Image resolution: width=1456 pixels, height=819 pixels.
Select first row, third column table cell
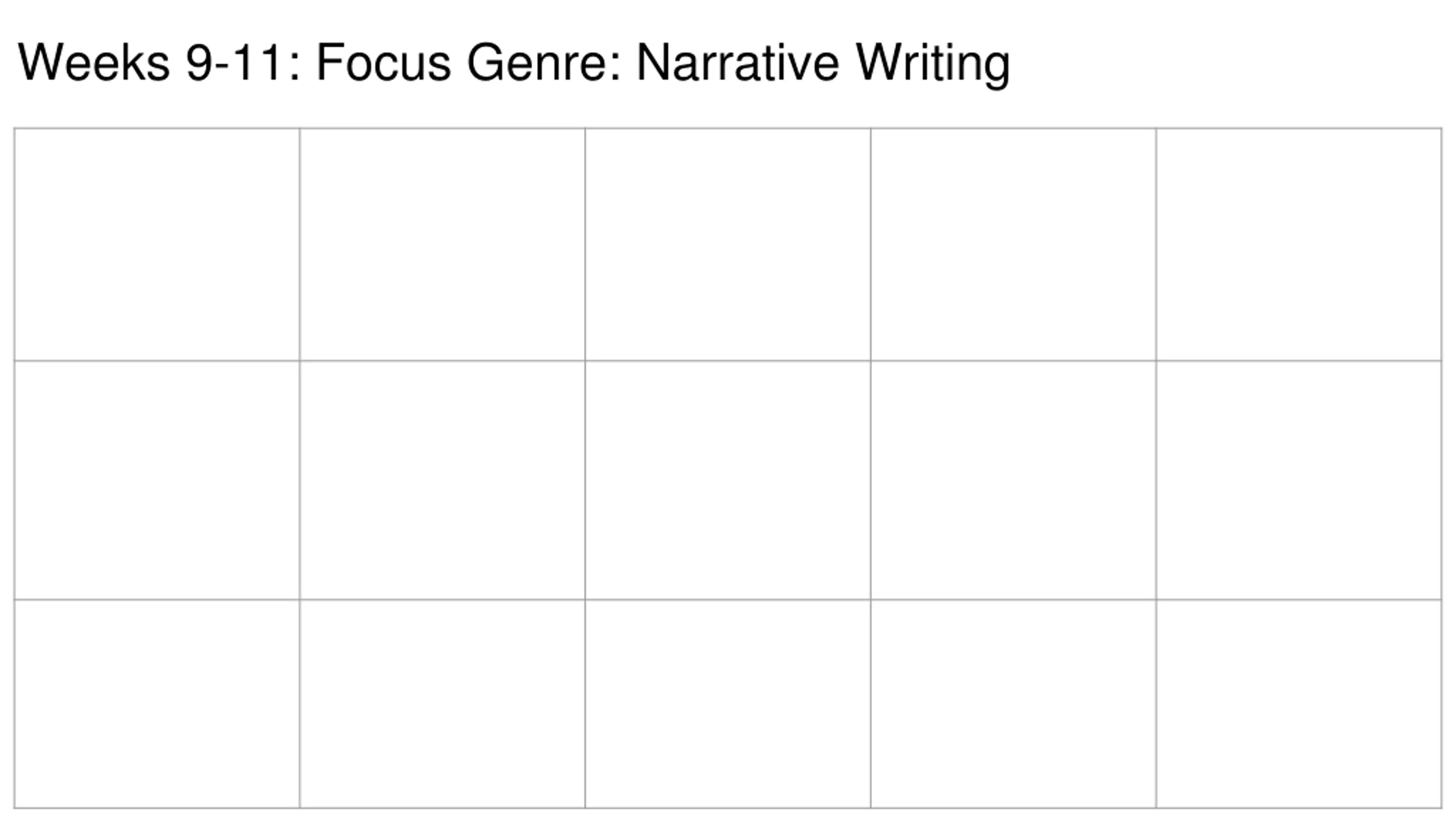tap(728, 245)
